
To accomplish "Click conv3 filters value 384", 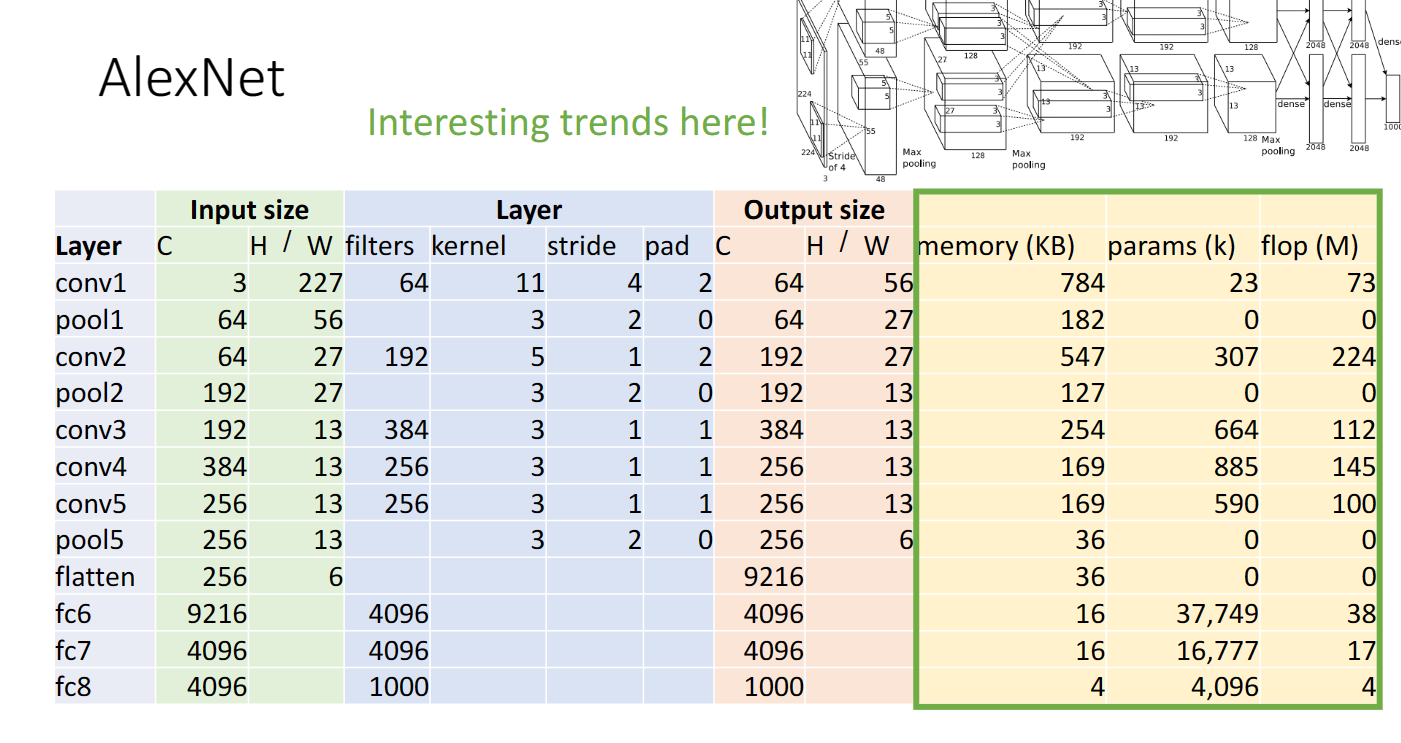I will (x=406, y=430).
